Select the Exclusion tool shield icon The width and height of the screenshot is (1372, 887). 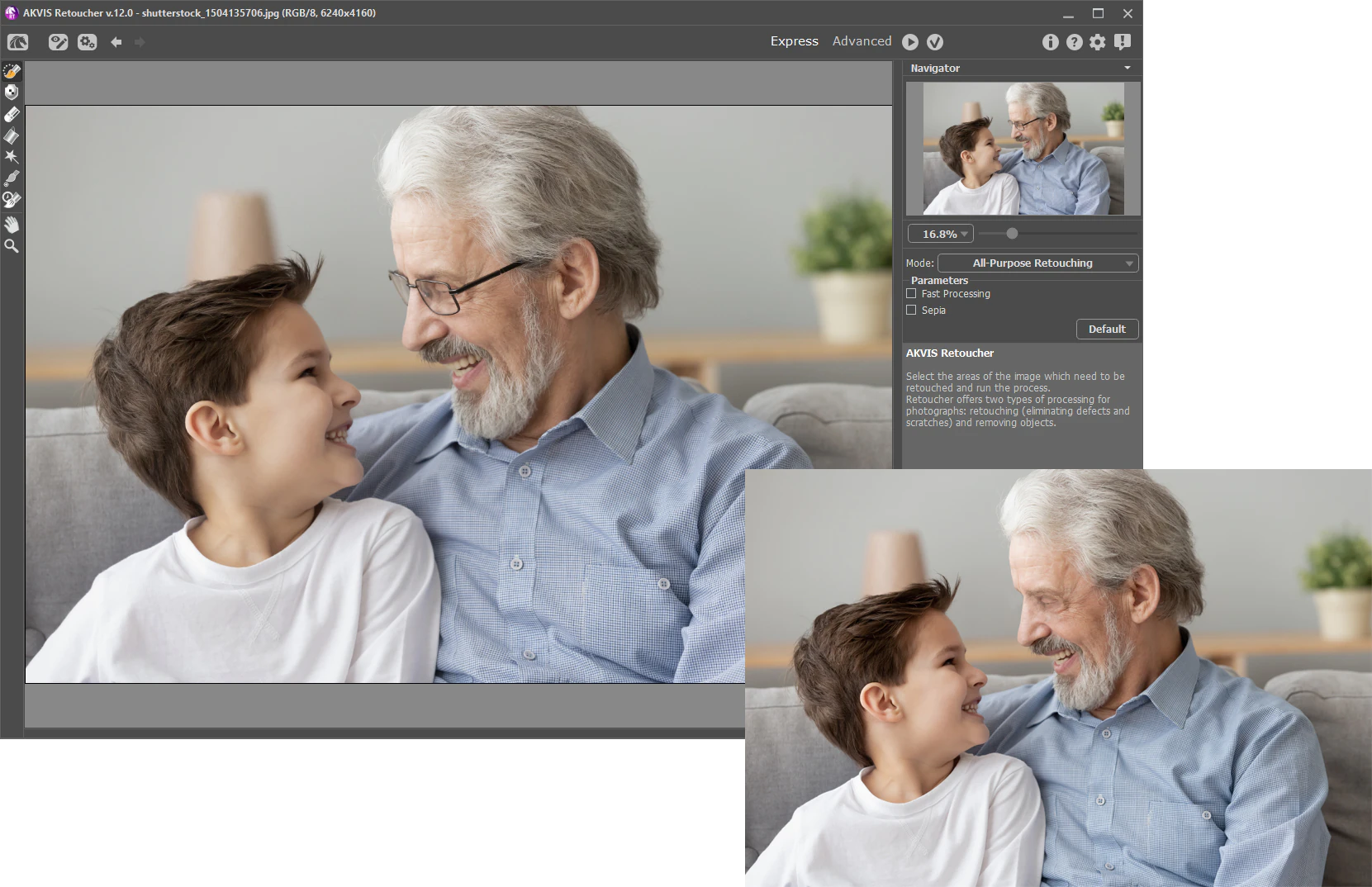[x=12, y=92]
